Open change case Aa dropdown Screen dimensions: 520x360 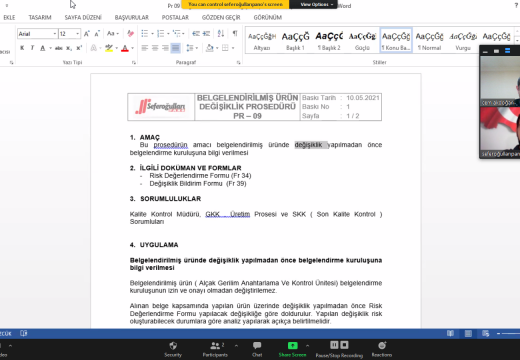point(113,33)
